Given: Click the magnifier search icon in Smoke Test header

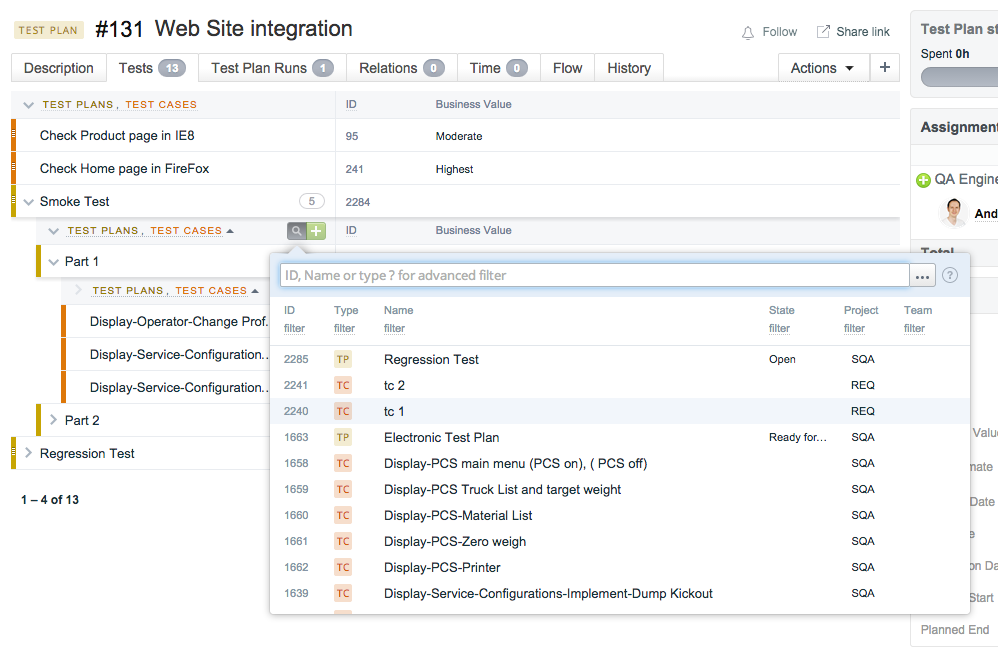Looking at the screenshot, I should [297, 231].
